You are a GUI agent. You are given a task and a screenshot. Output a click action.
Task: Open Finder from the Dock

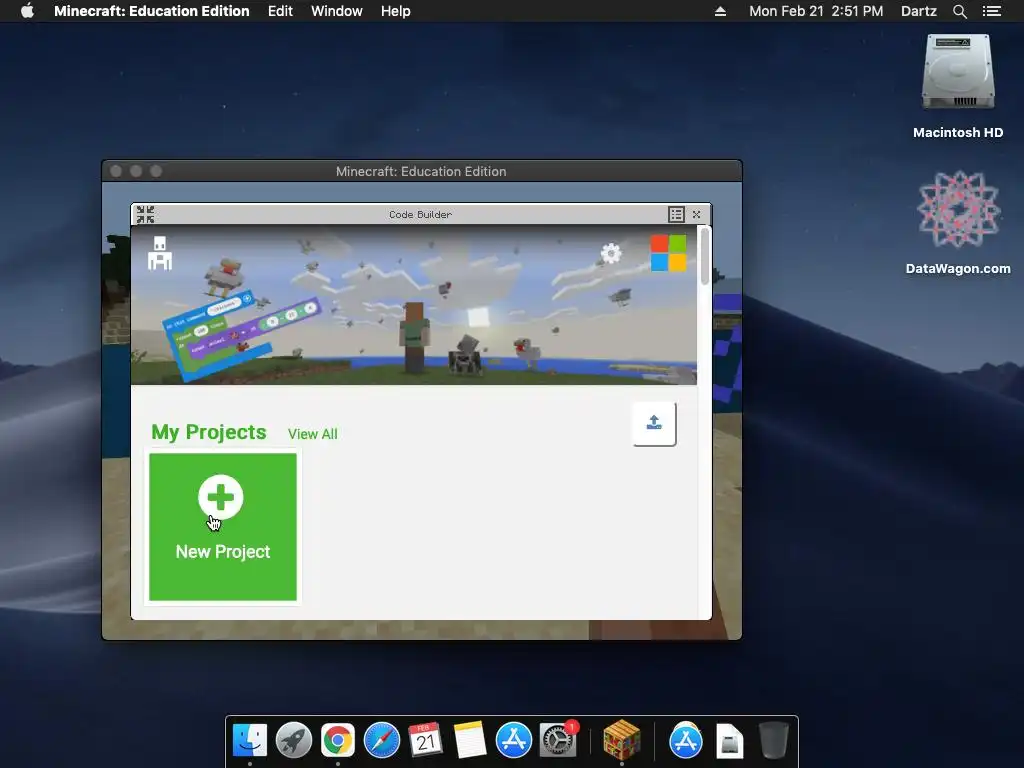[250, 740]
